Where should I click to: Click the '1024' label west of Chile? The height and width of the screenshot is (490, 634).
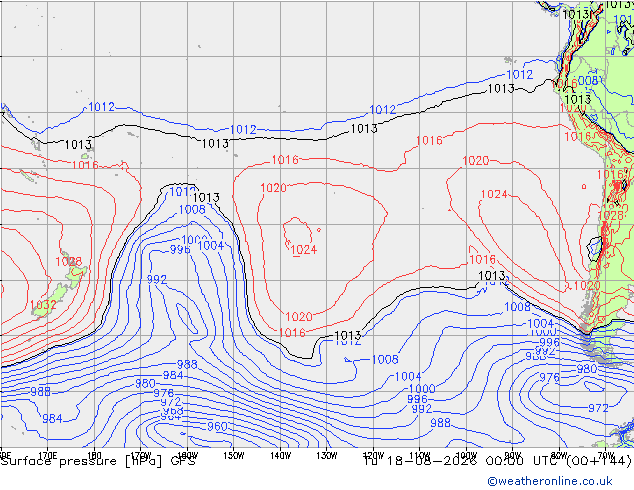(x=494, y=194)
